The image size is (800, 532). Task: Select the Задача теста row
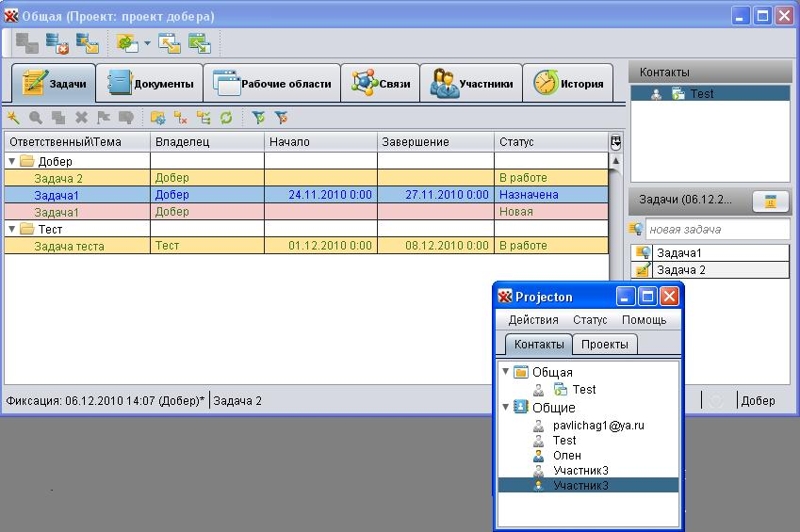pos(306,246)
